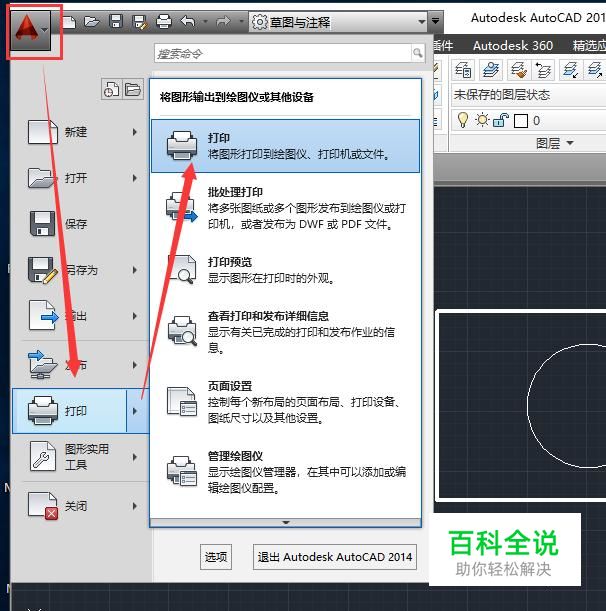Show the open documents icon
606x611 pixels.
coord(133,90)
